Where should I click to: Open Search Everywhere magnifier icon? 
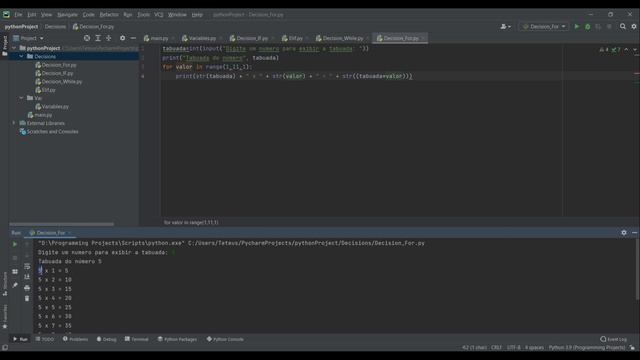[x=623, y=27]
